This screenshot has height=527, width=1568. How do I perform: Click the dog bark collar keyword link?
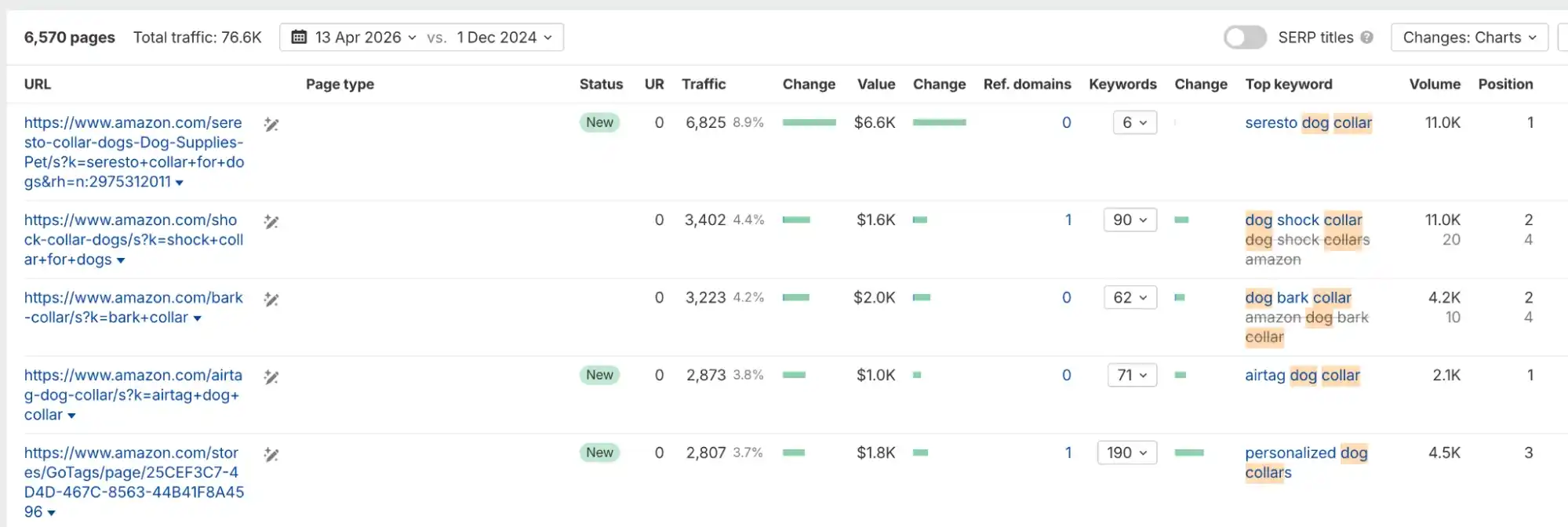(1298, 297)
